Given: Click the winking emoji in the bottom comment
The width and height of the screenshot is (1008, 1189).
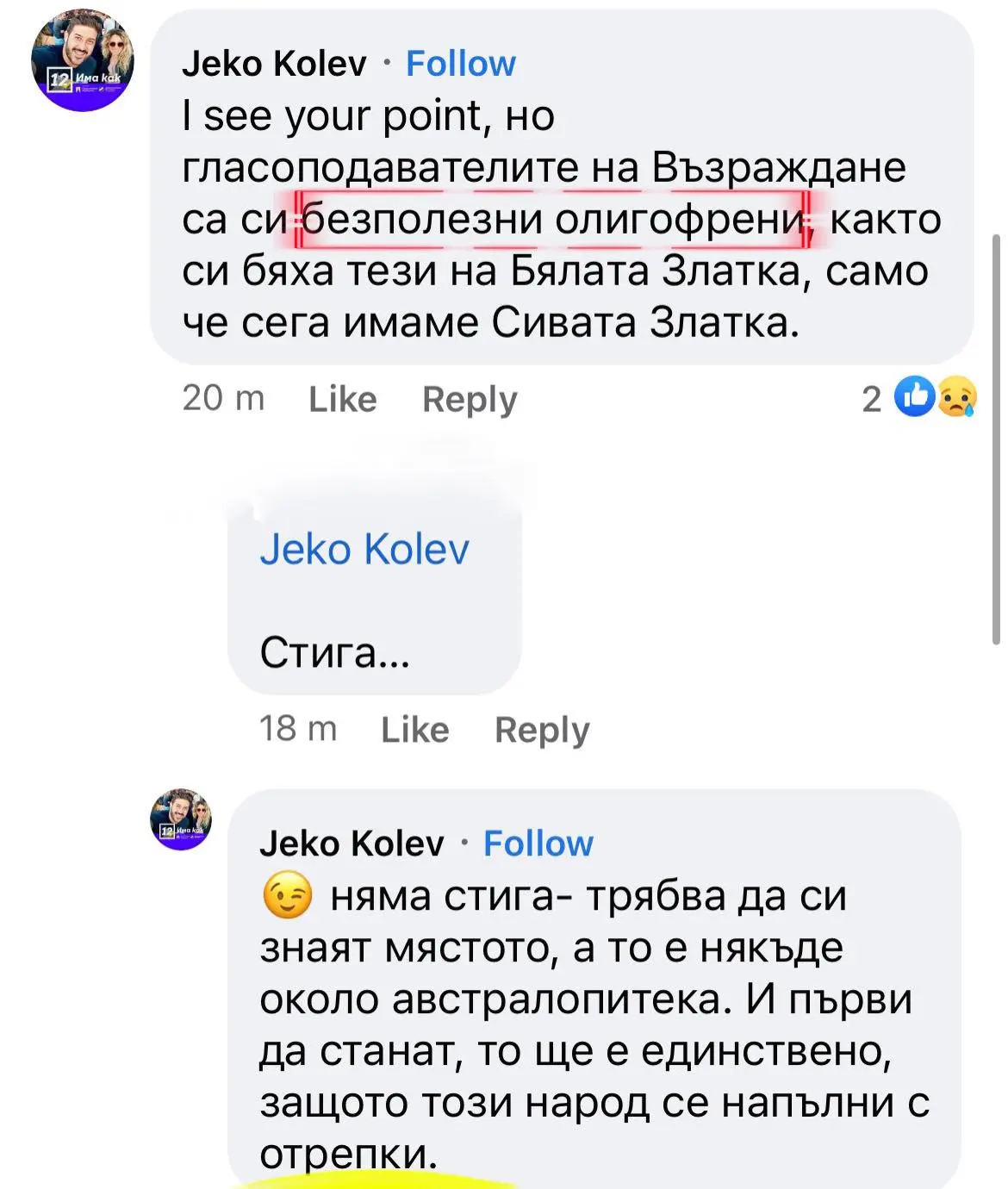Looking at the screenshot, I should [x=287, y=896].
